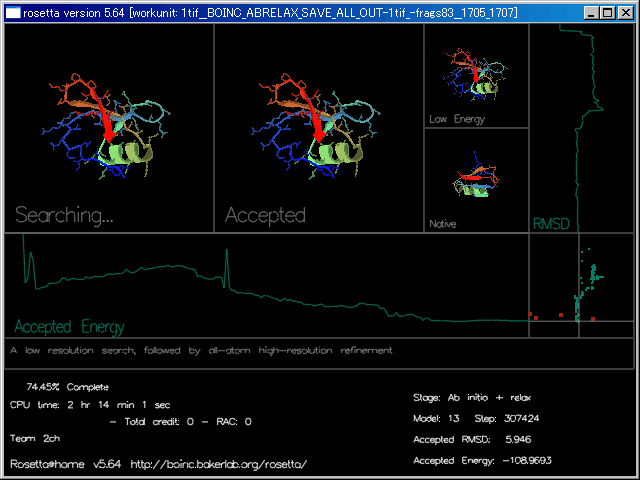The width and height of the screenshot is (640, 480).
Task: Click the Accepted Energy graph label
Action: (x=70, y=327)
